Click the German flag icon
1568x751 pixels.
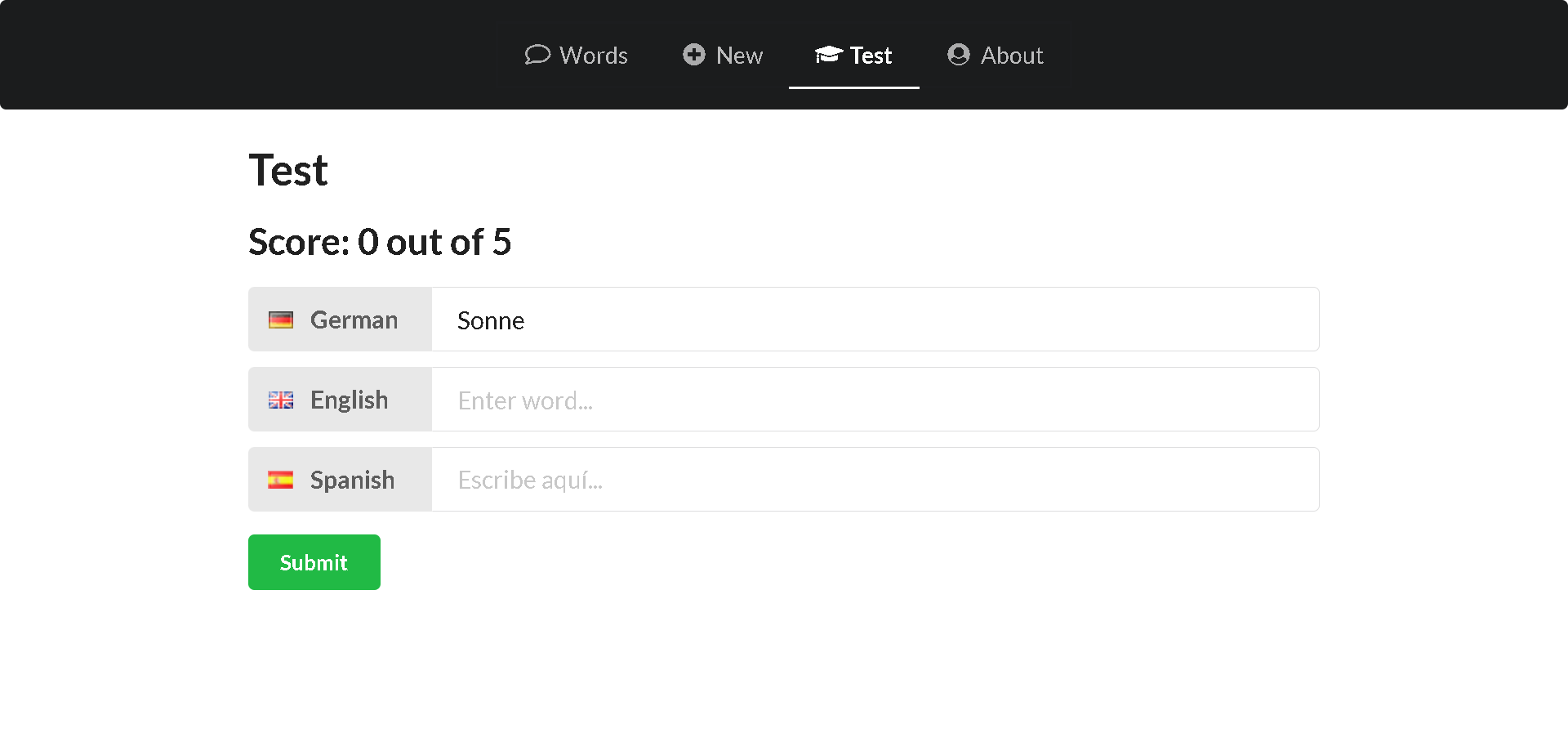(x=281, y=320)
